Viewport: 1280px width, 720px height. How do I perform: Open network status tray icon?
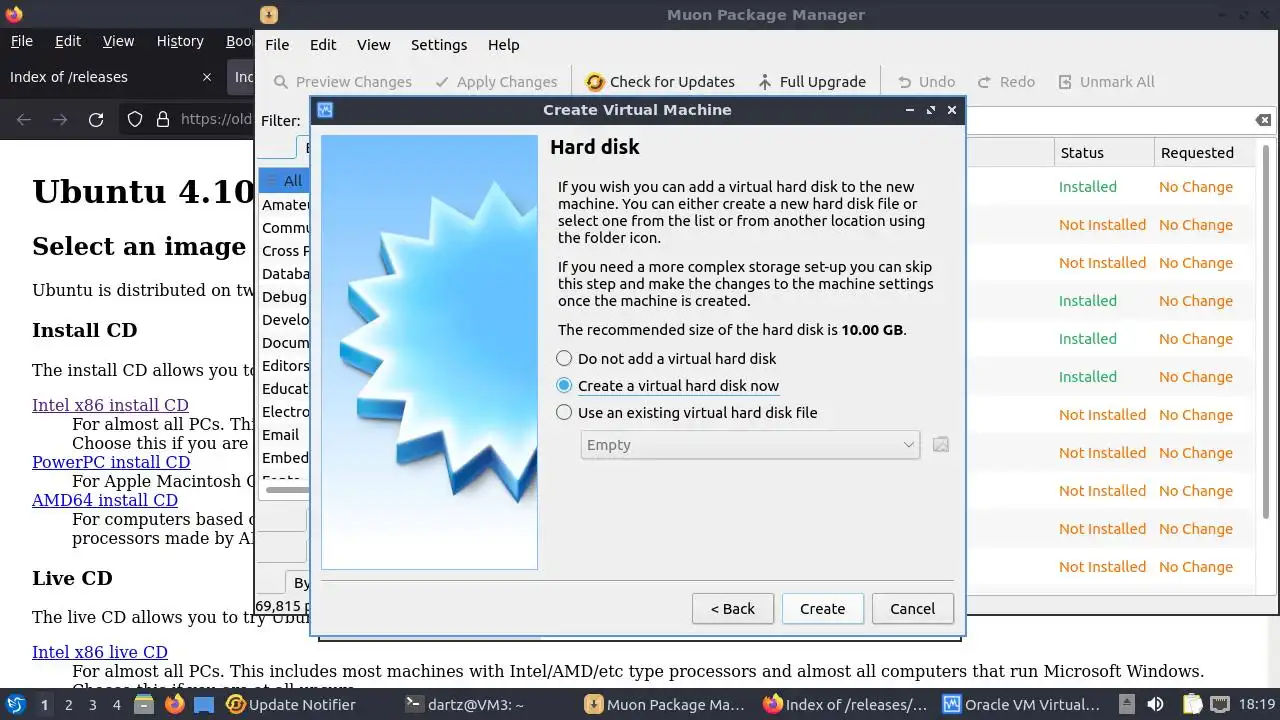(x=1222, y=705)
